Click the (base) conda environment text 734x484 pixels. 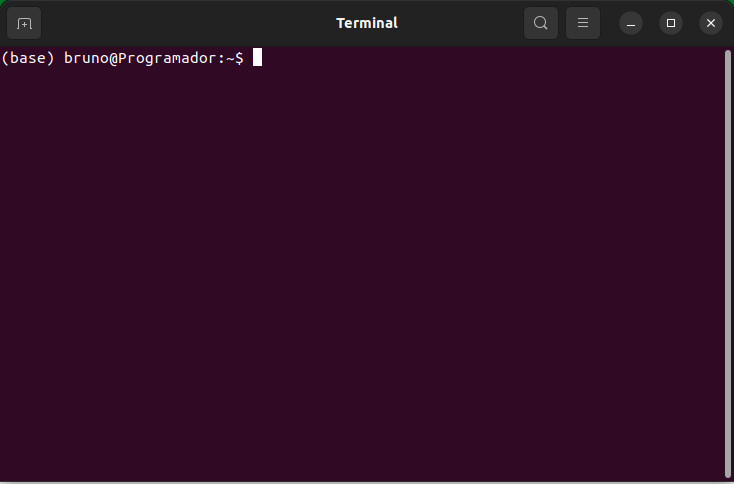[28, 58]
